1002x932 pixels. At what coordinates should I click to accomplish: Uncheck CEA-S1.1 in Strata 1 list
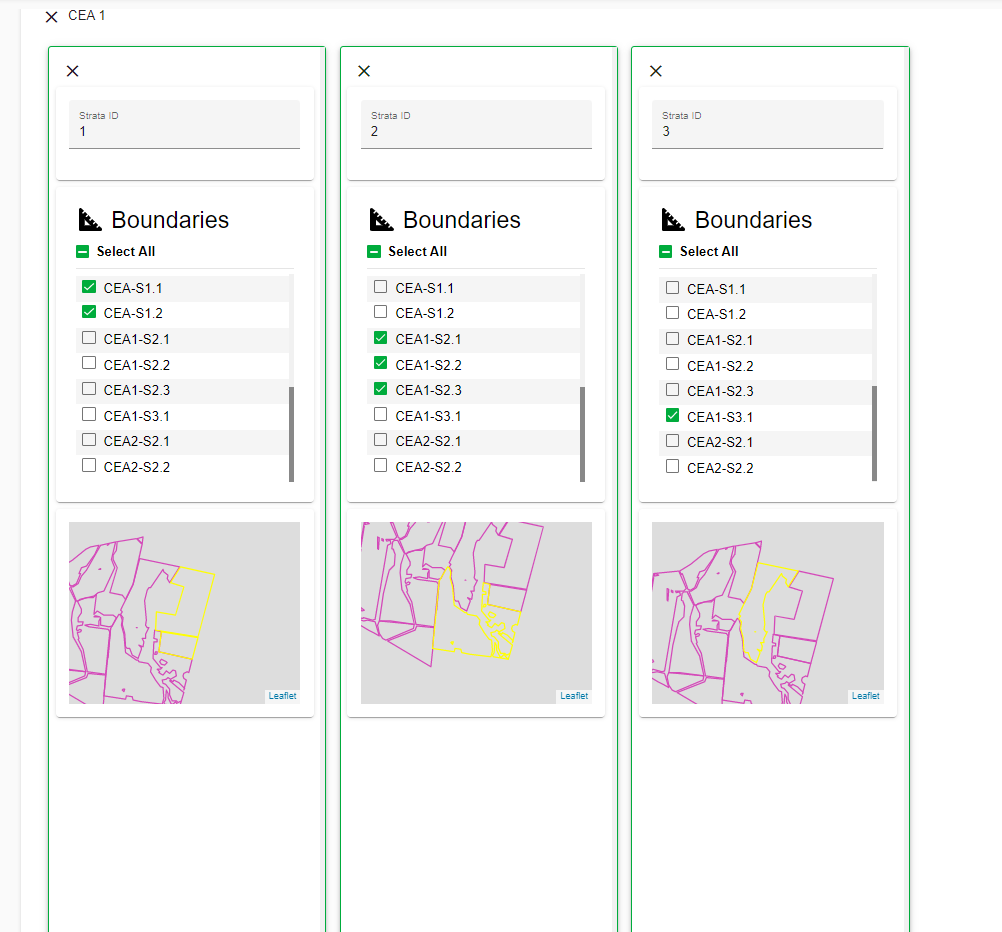[x=89, y=288]
